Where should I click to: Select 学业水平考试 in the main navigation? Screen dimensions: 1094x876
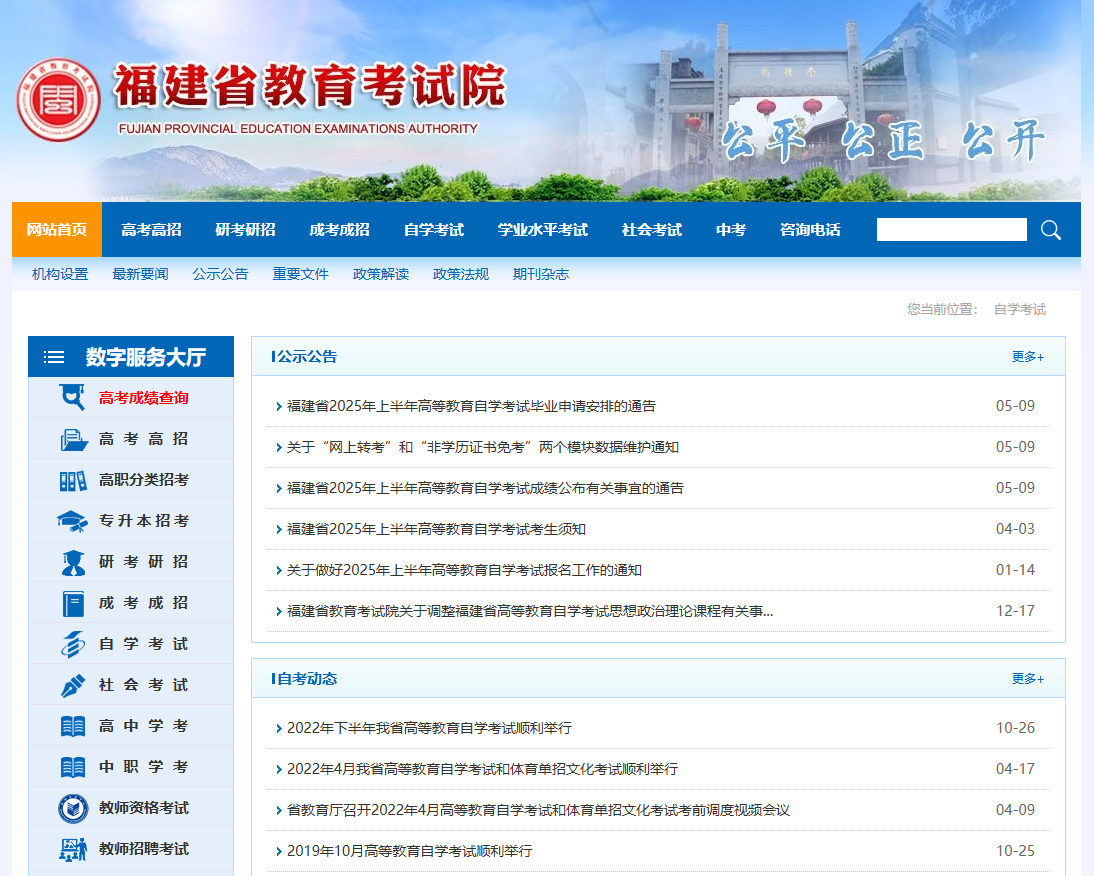[x=542, y=230]
